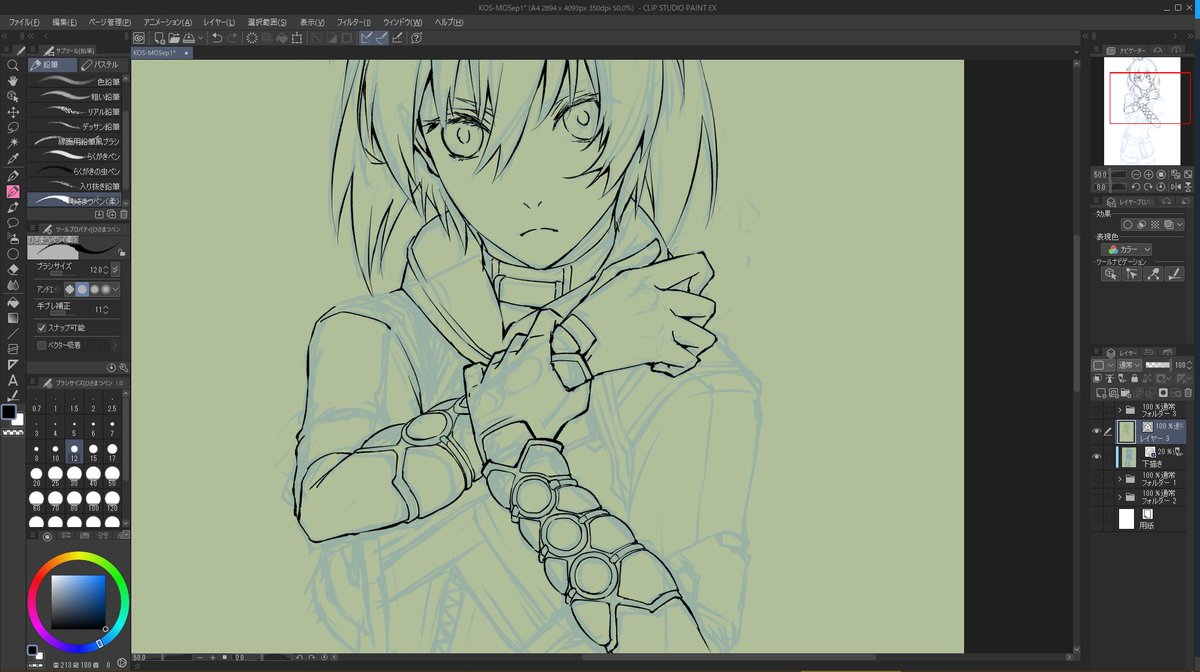Select the Zoom magnifier tool
Viewport: 1200px width, 672px height.
pyautogui.click(x=13, y=65)
